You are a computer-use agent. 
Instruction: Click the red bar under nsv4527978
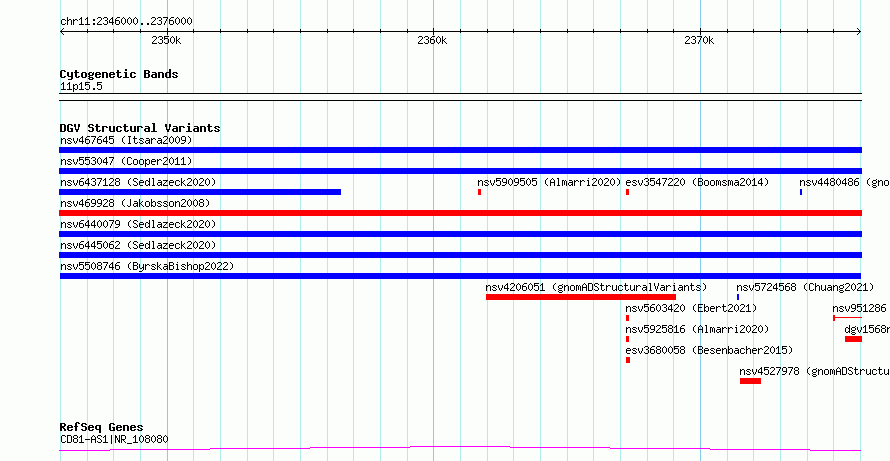click(750, 381)
